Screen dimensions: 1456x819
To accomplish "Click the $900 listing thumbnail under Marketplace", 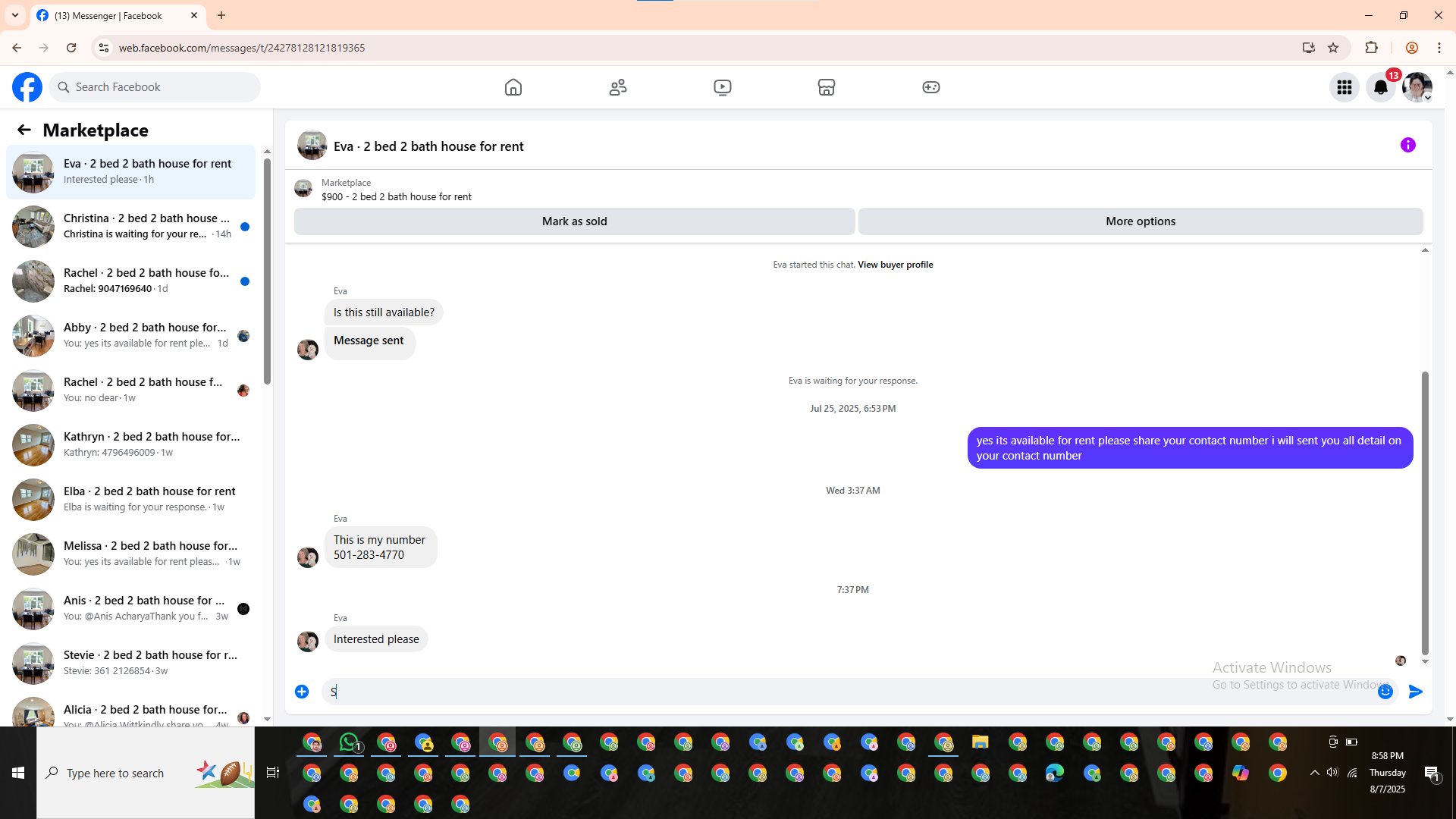I will tap(303, 189).
